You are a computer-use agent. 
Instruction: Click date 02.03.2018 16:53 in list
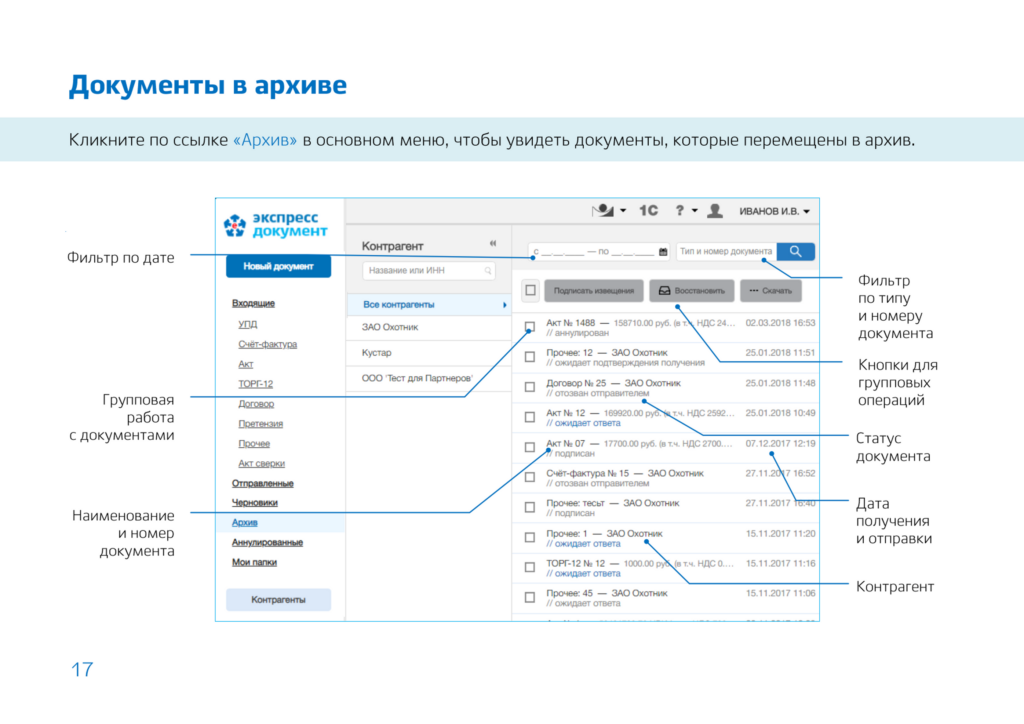point(780,323)
